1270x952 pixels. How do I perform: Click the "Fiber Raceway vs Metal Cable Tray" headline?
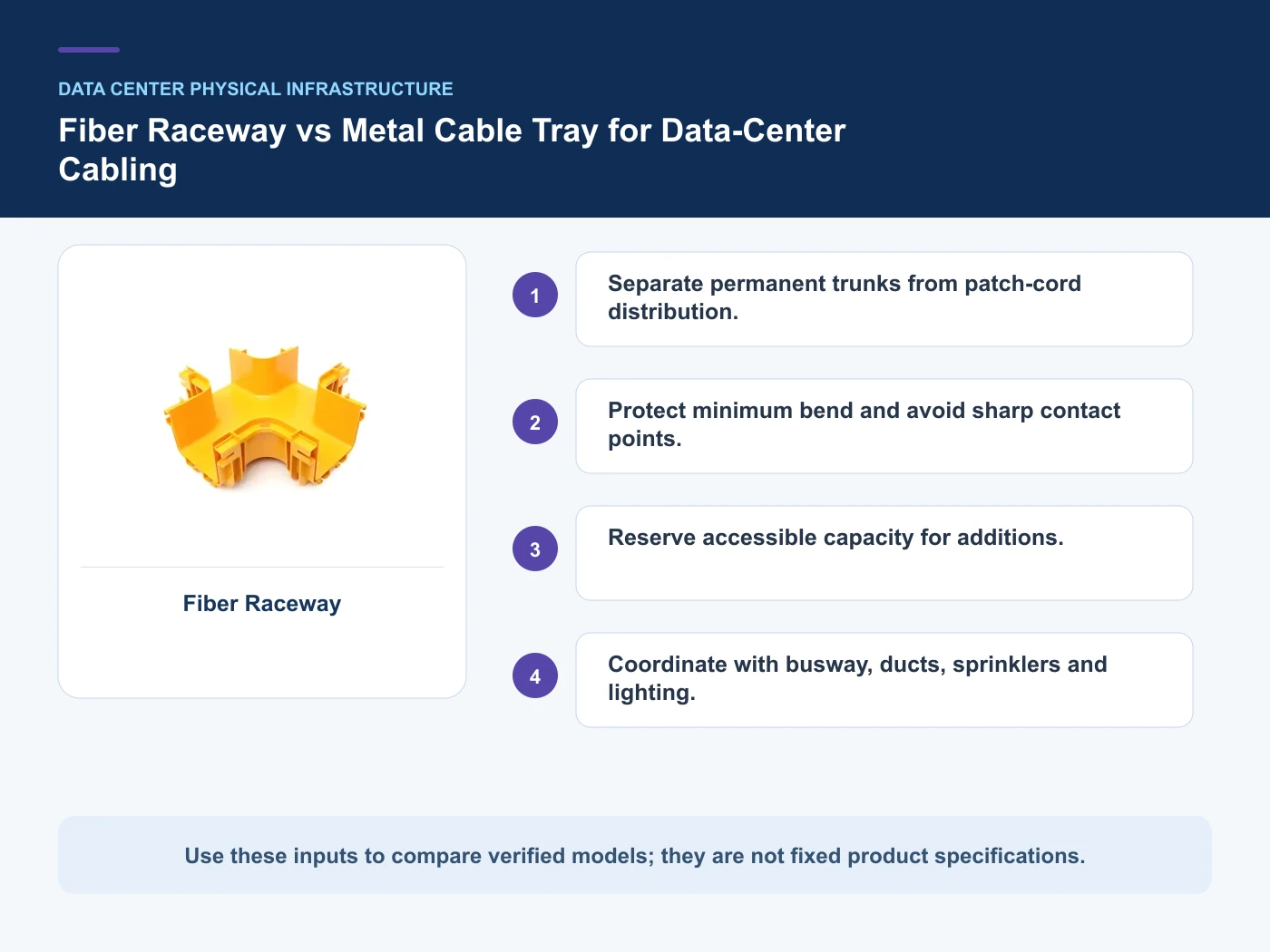452,150
